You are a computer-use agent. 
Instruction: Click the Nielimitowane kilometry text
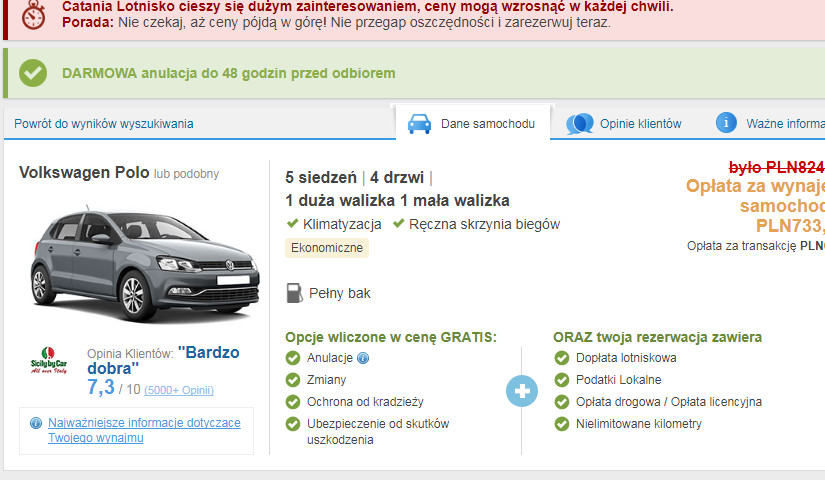[639, 424]
